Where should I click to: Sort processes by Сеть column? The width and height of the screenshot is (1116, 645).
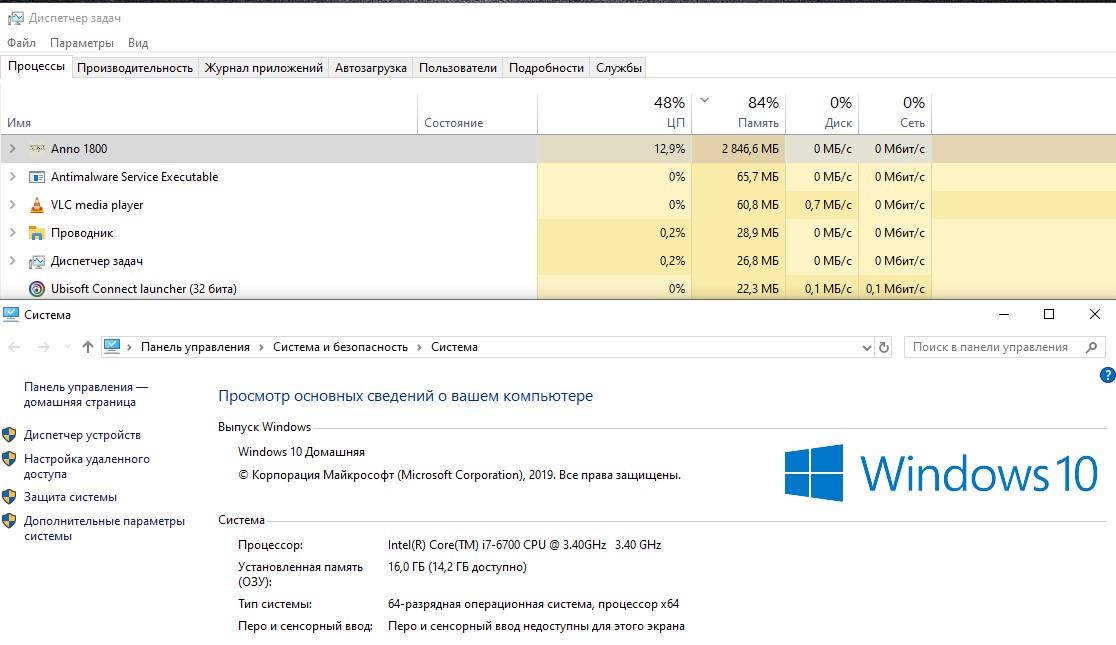click(895, 112)
